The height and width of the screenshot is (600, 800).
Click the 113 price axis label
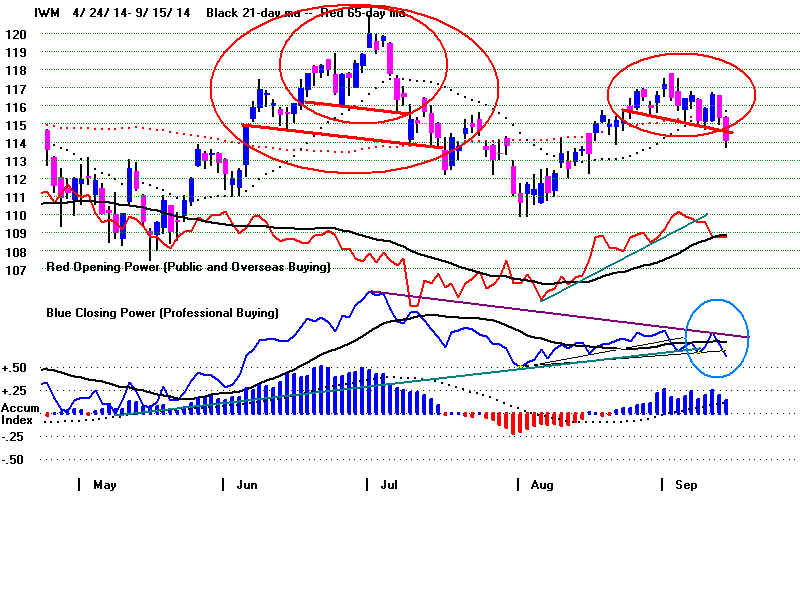(x=15, y=161)
